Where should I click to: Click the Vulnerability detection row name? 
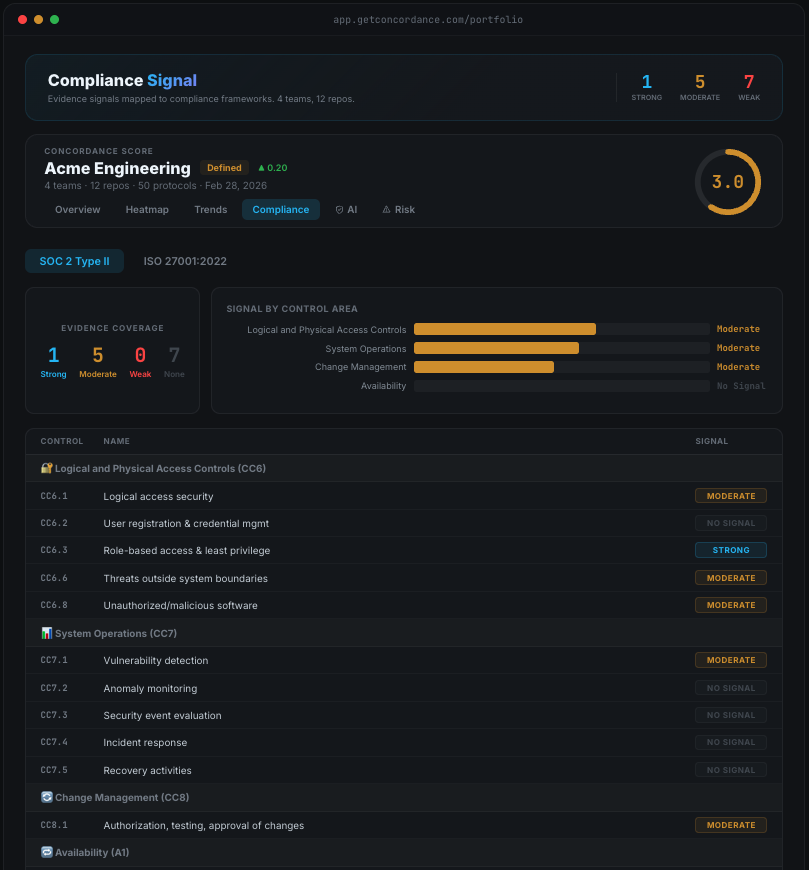click(156, 660)
